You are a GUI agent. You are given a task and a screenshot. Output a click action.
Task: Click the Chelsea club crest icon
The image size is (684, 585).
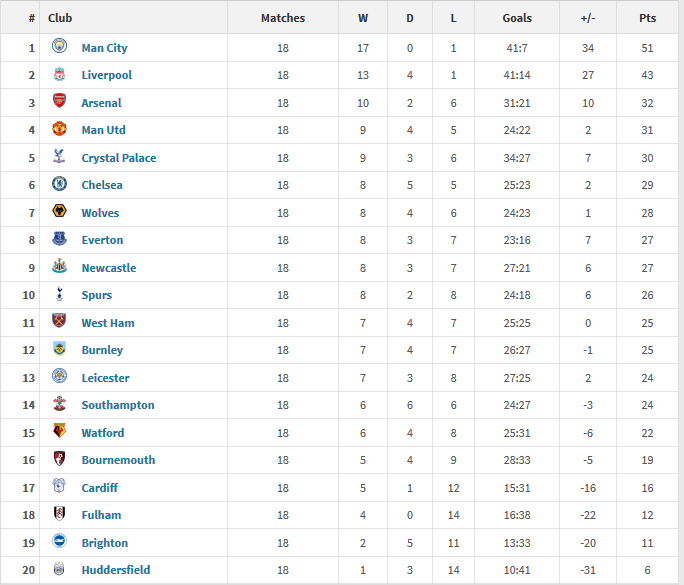[59, 185]
